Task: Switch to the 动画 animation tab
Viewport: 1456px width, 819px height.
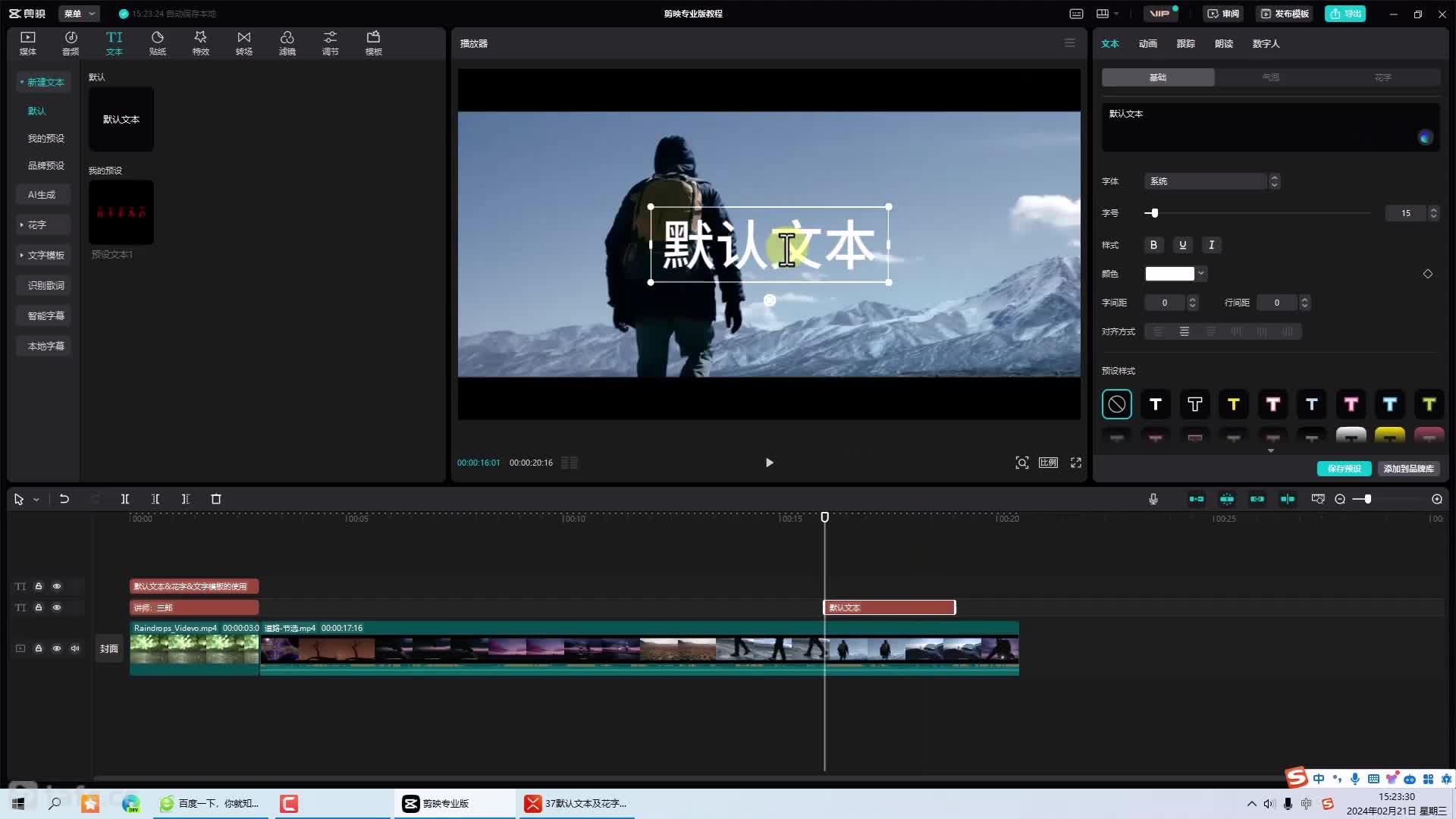Action: pyautogui.click(x=1148, y=43)
